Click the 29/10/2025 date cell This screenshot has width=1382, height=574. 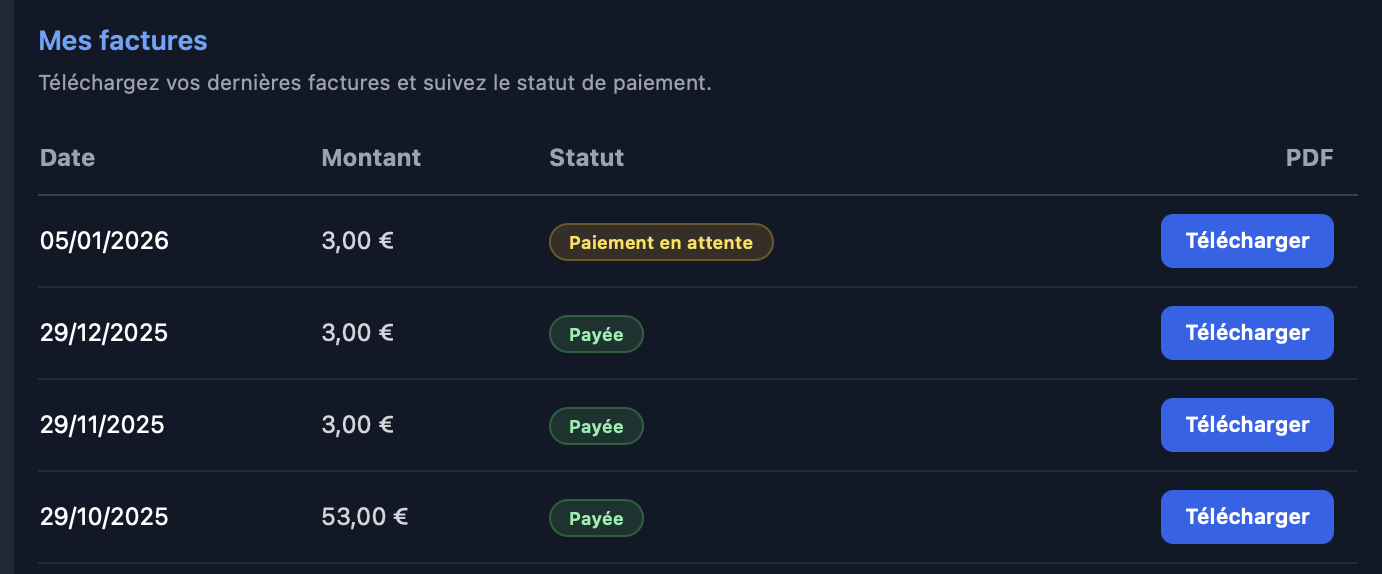click(x=104, y=517)
